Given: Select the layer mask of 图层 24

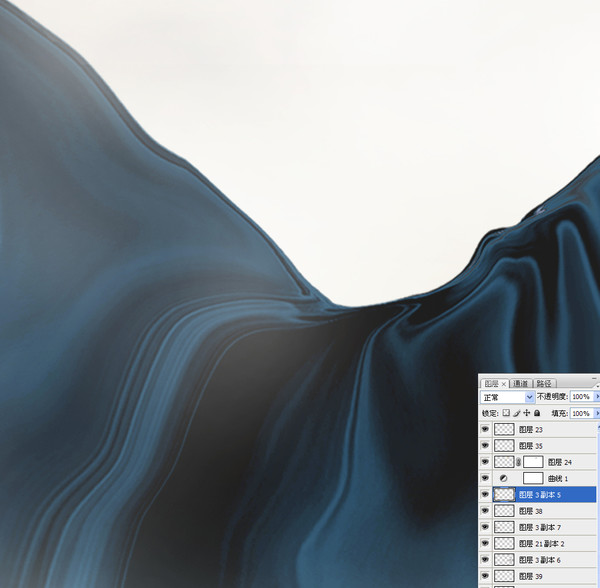Looking at the screenshot, I should [x=533, y=462].
